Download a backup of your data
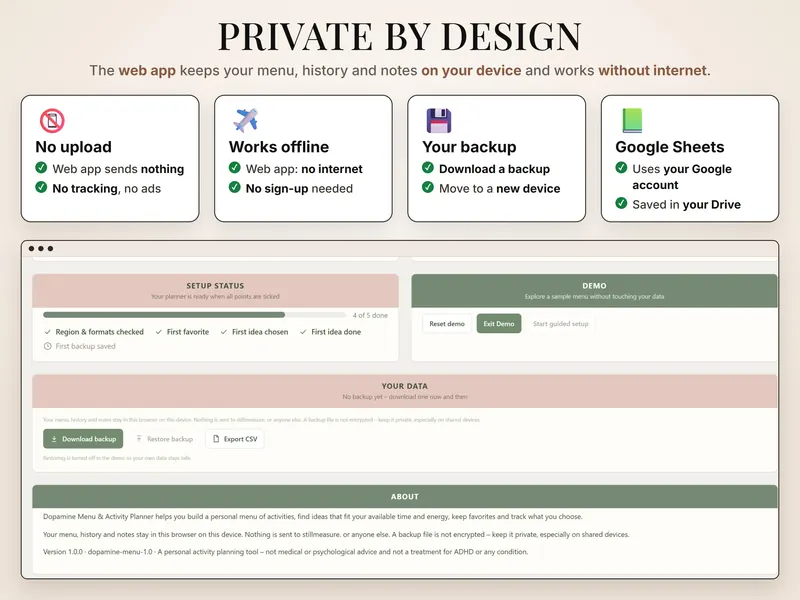The width and height of the screenshot is (800, 600). 83,439
